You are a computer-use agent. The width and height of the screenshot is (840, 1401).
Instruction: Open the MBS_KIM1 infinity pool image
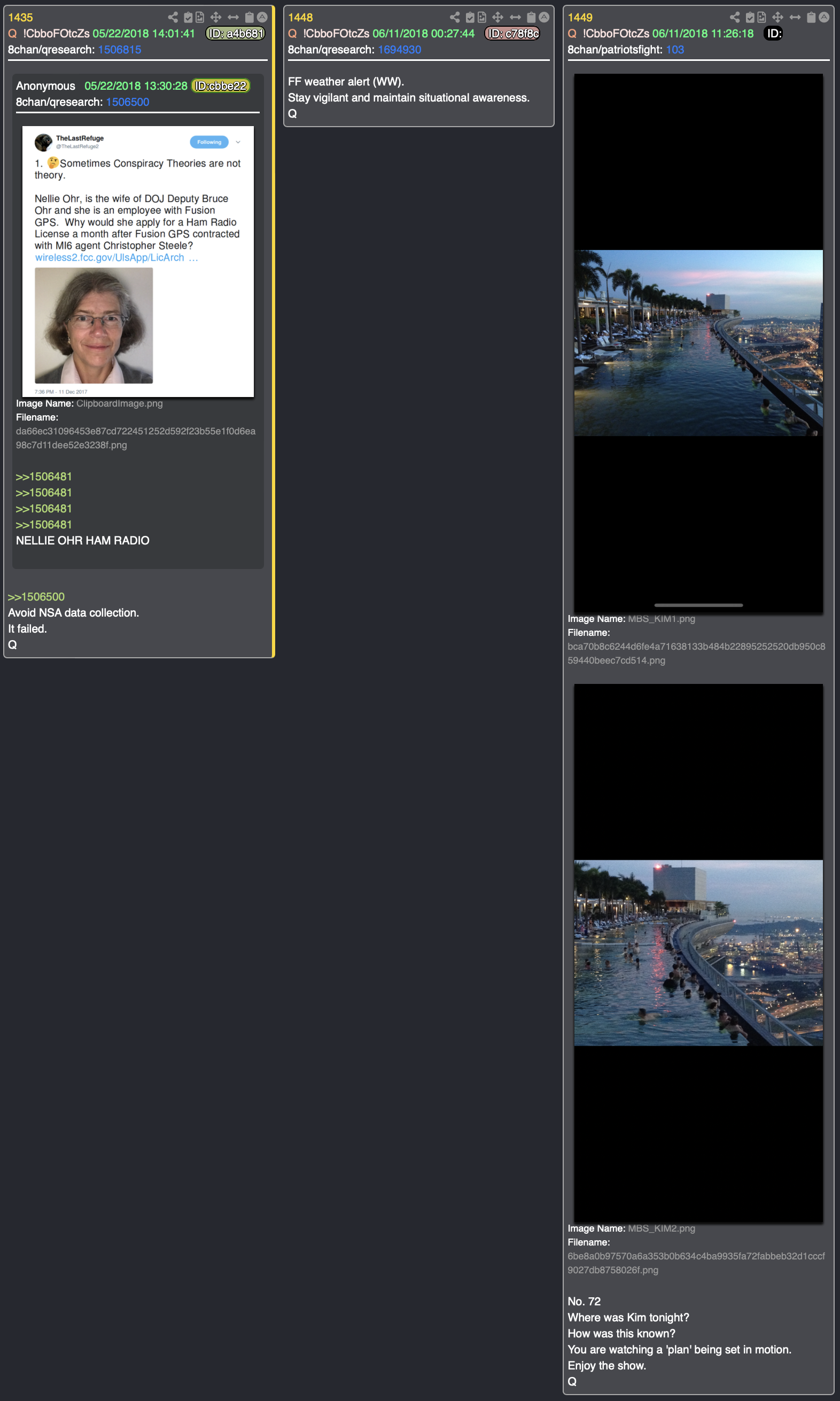pyautogui.click(x=698, y=343)
